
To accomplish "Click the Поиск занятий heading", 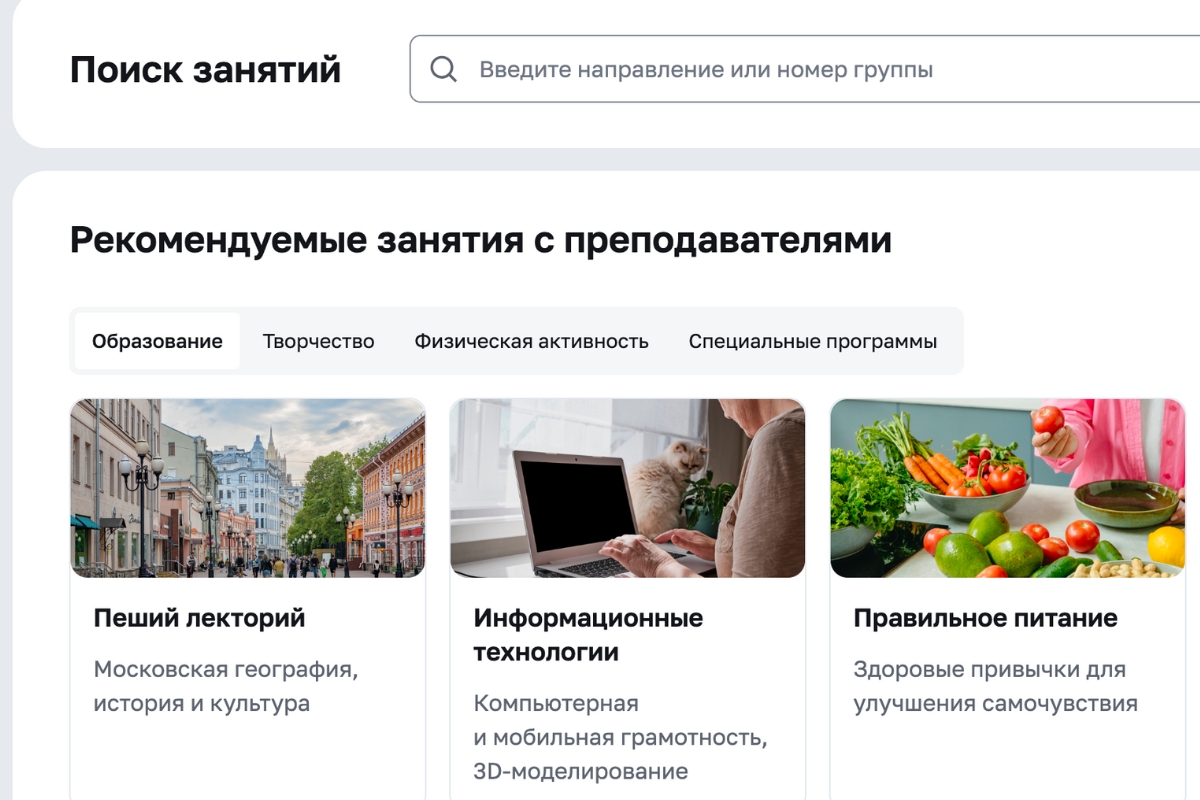I will (x=205, y=70).
